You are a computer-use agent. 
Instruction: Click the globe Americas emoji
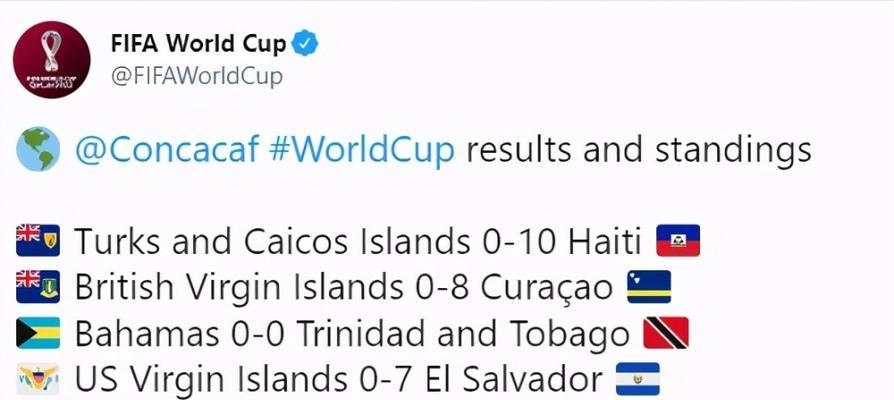[38, 149]
